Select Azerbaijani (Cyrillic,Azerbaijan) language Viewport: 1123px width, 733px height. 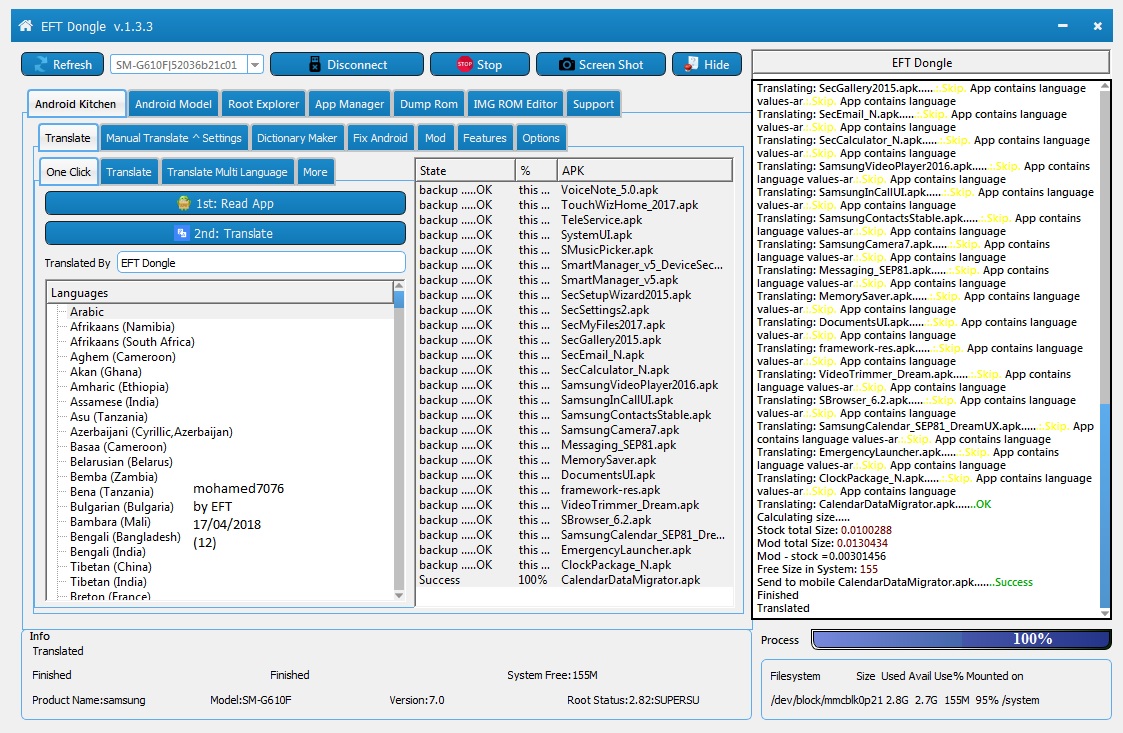point(151,432)
